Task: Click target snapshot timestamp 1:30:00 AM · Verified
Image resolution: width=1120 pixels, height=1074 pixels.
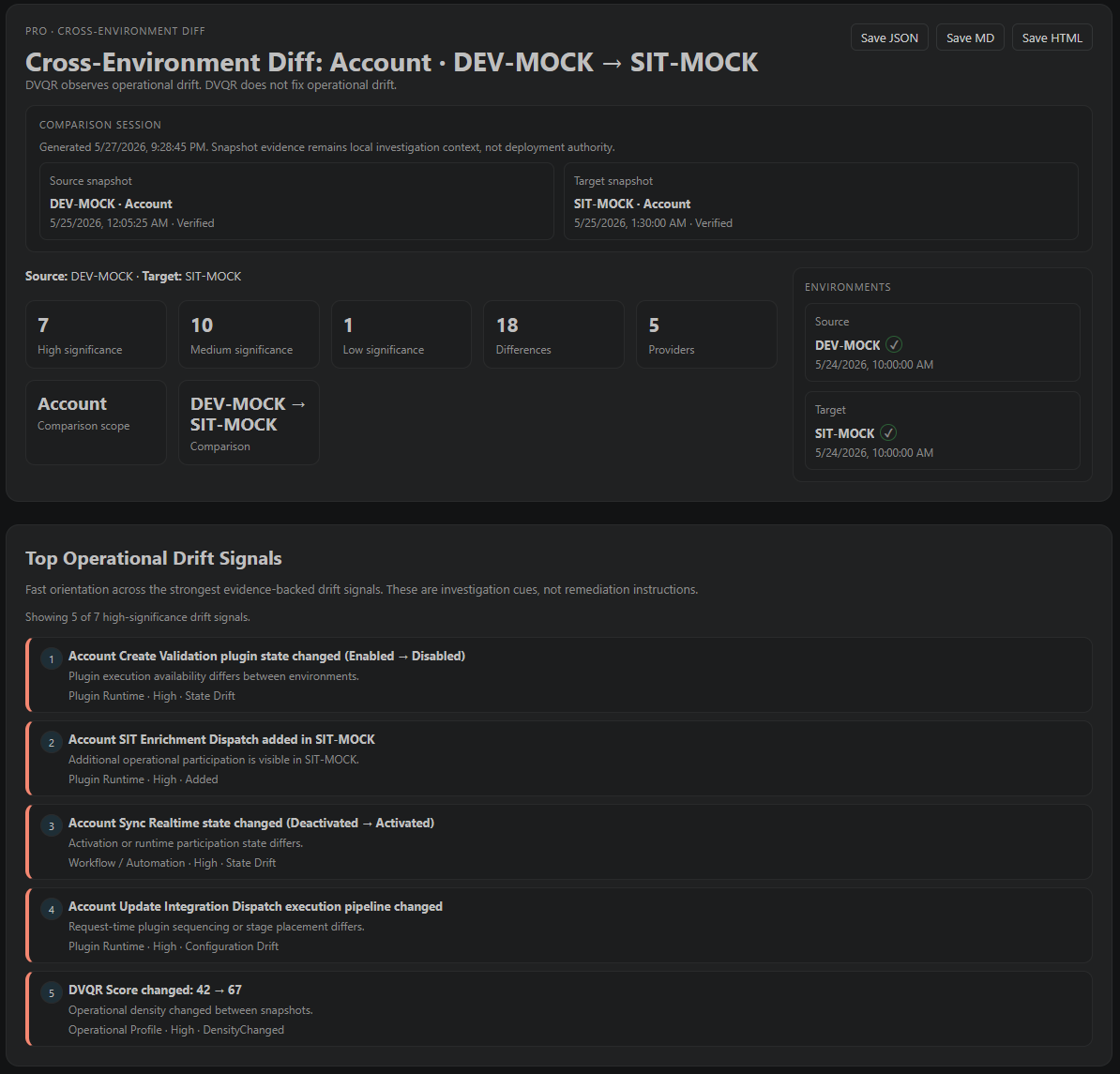Action: coord(653,223)
